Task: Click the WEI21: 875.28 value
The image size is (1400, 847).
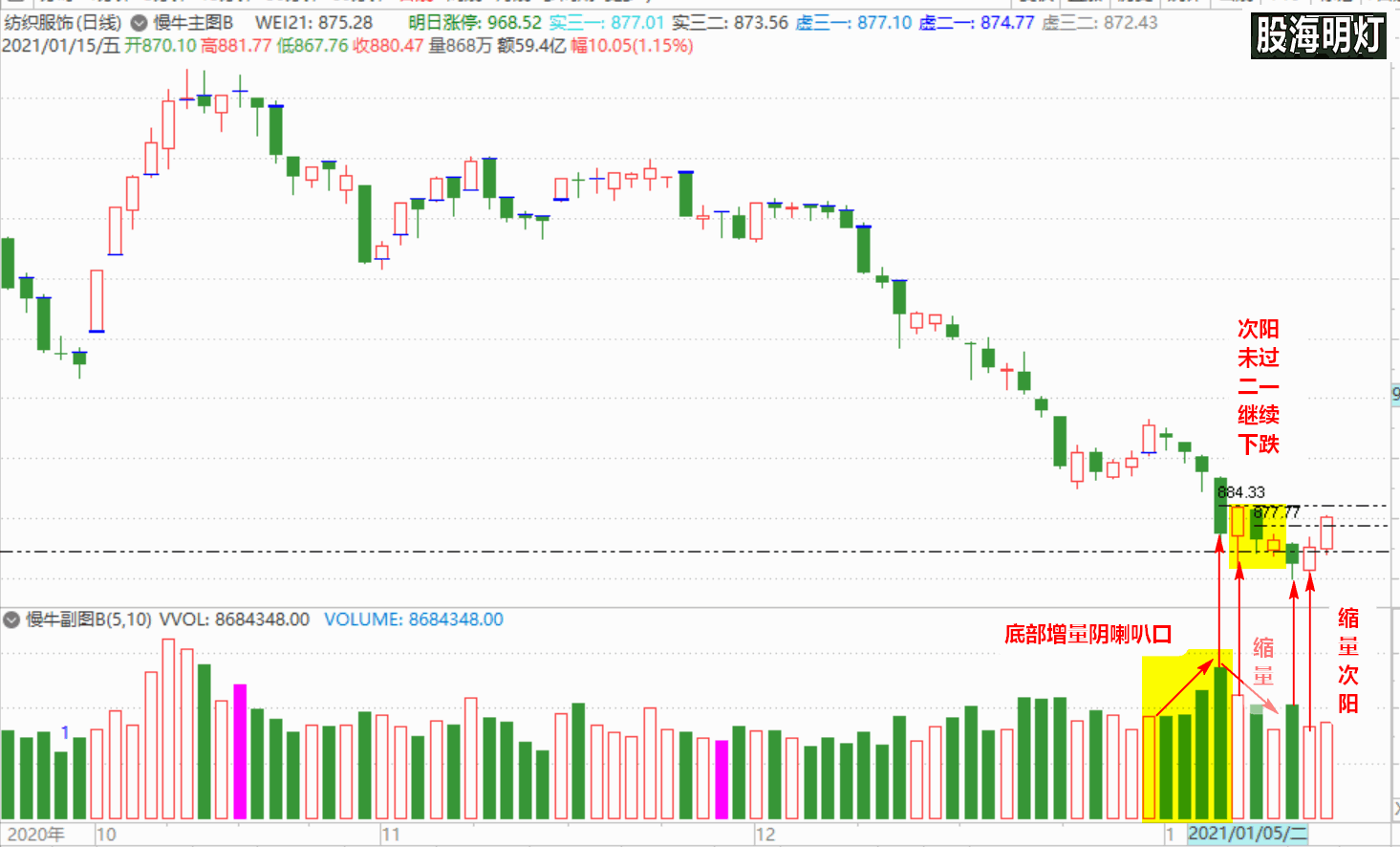Action: 313,23
